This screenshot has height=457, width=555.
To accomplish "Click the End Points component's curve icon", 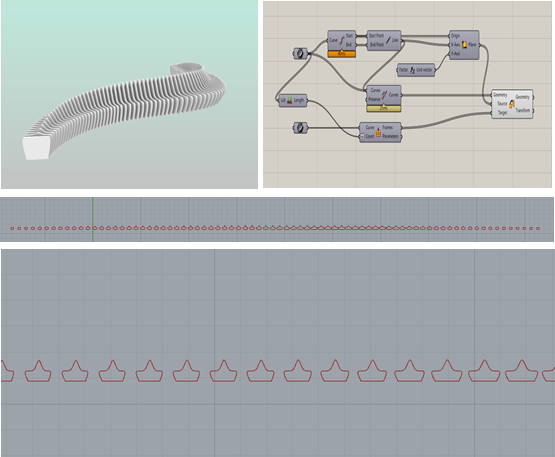I will point(342,40).
